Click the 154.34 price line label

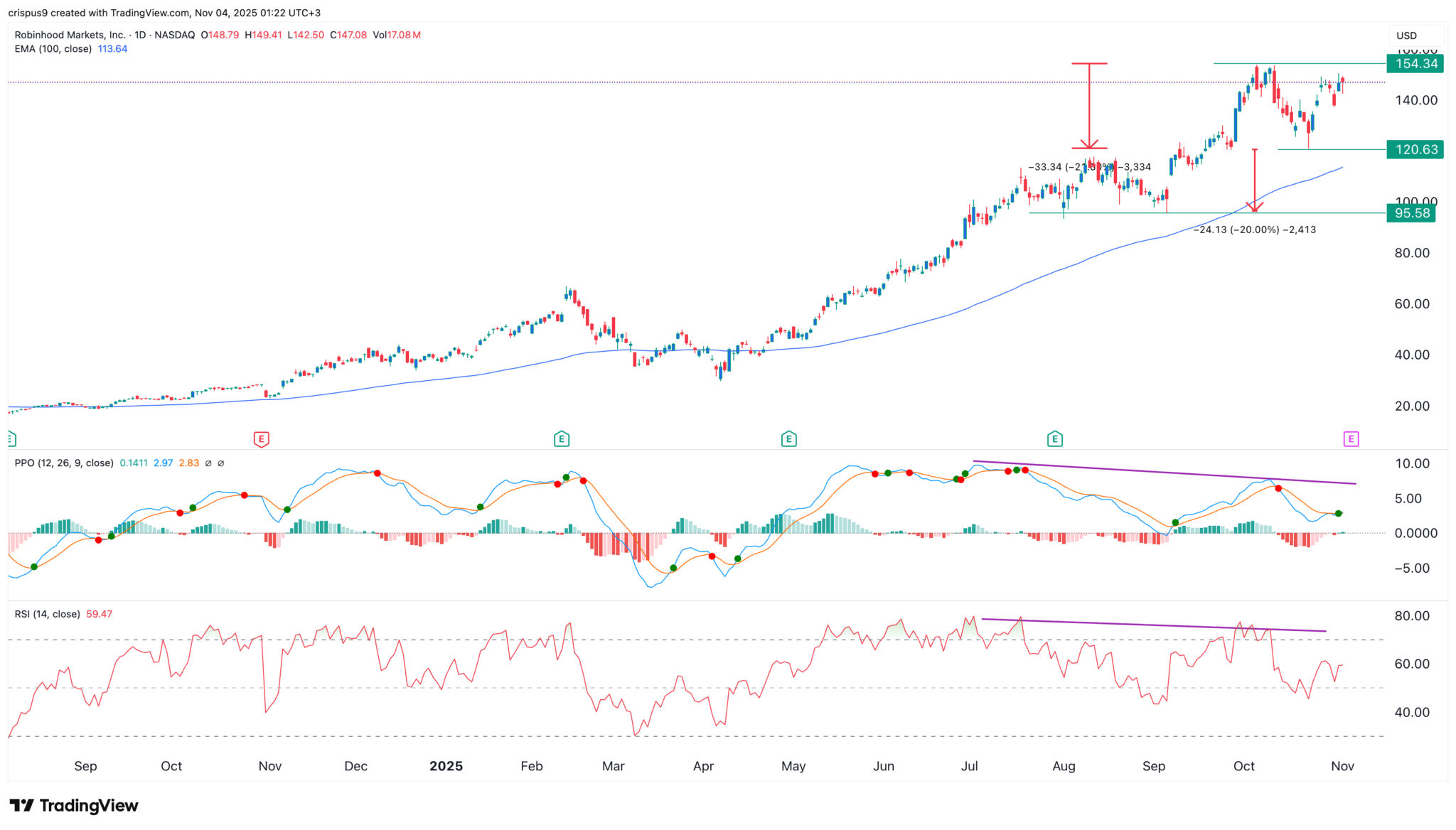tap(1415, 64)
